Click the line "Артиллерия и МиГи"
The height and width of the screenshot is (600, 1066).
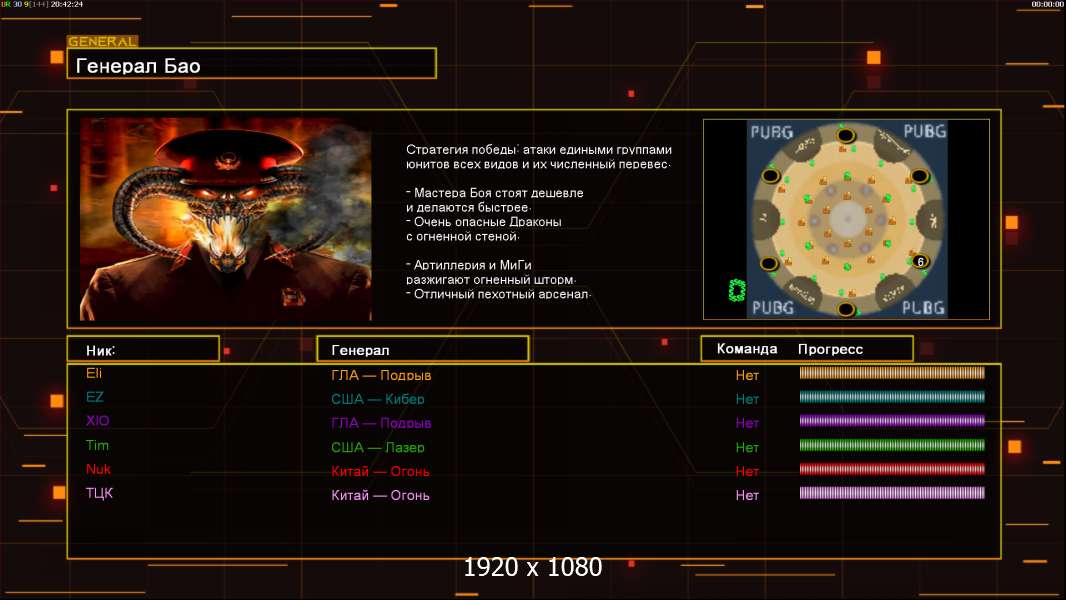click(x=472, y=265)
